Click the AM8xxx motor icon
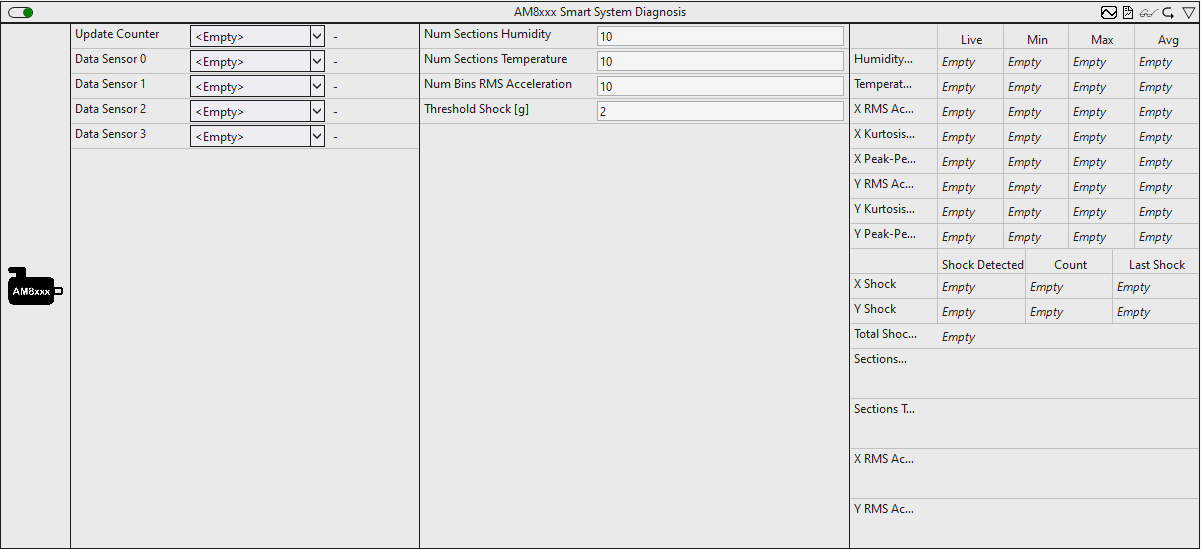 tap(35, 287)
